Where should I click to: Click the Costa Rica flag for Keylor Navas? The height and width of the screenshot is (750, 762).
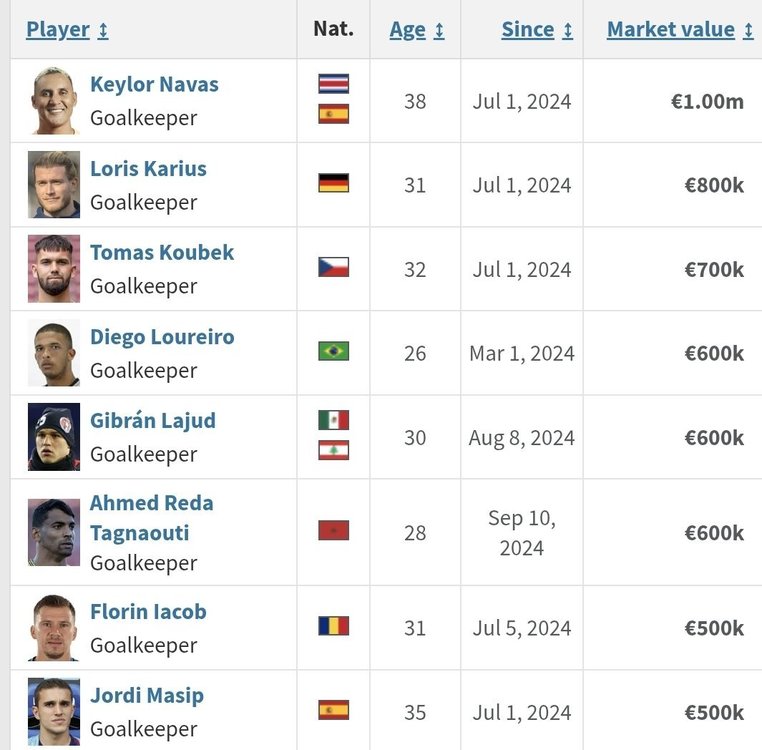333,84
